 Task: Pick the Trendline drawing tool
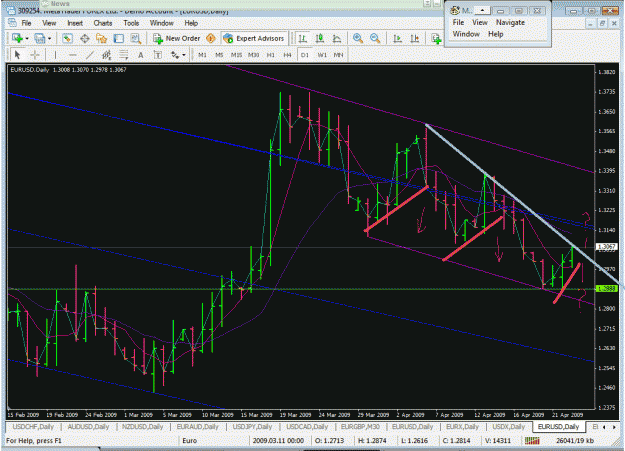(89, 55)
